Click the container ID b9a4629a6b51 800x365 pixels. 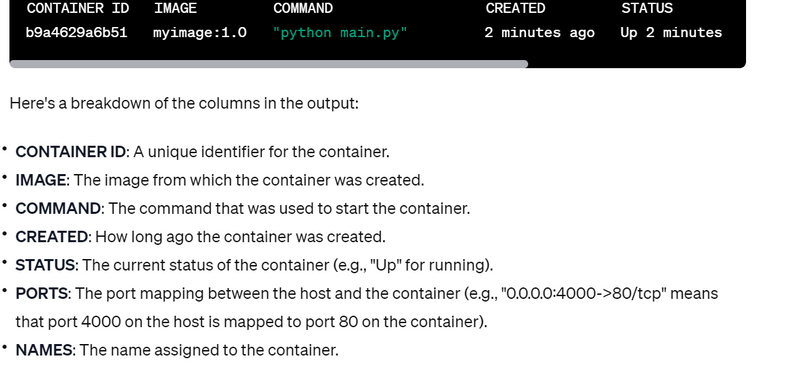[77, 33]
